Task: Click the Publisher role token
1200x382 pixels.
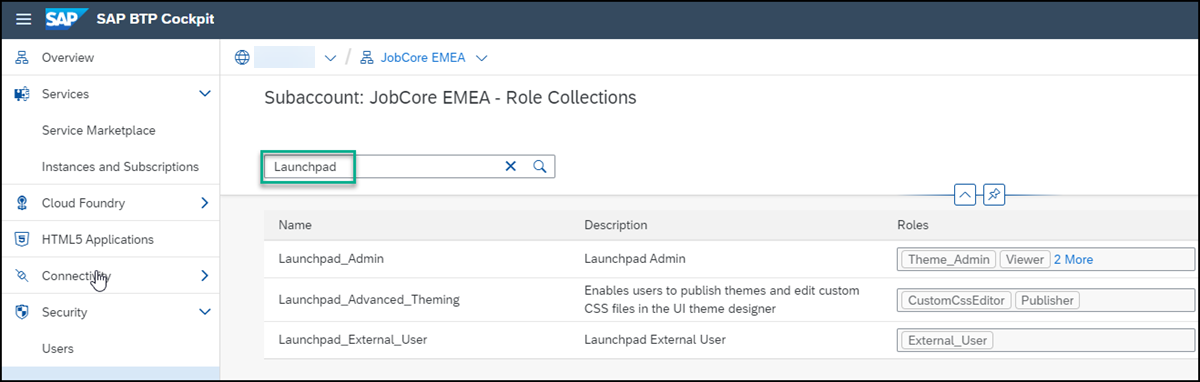Action: pyautogui.click(x=1047, y=300)
